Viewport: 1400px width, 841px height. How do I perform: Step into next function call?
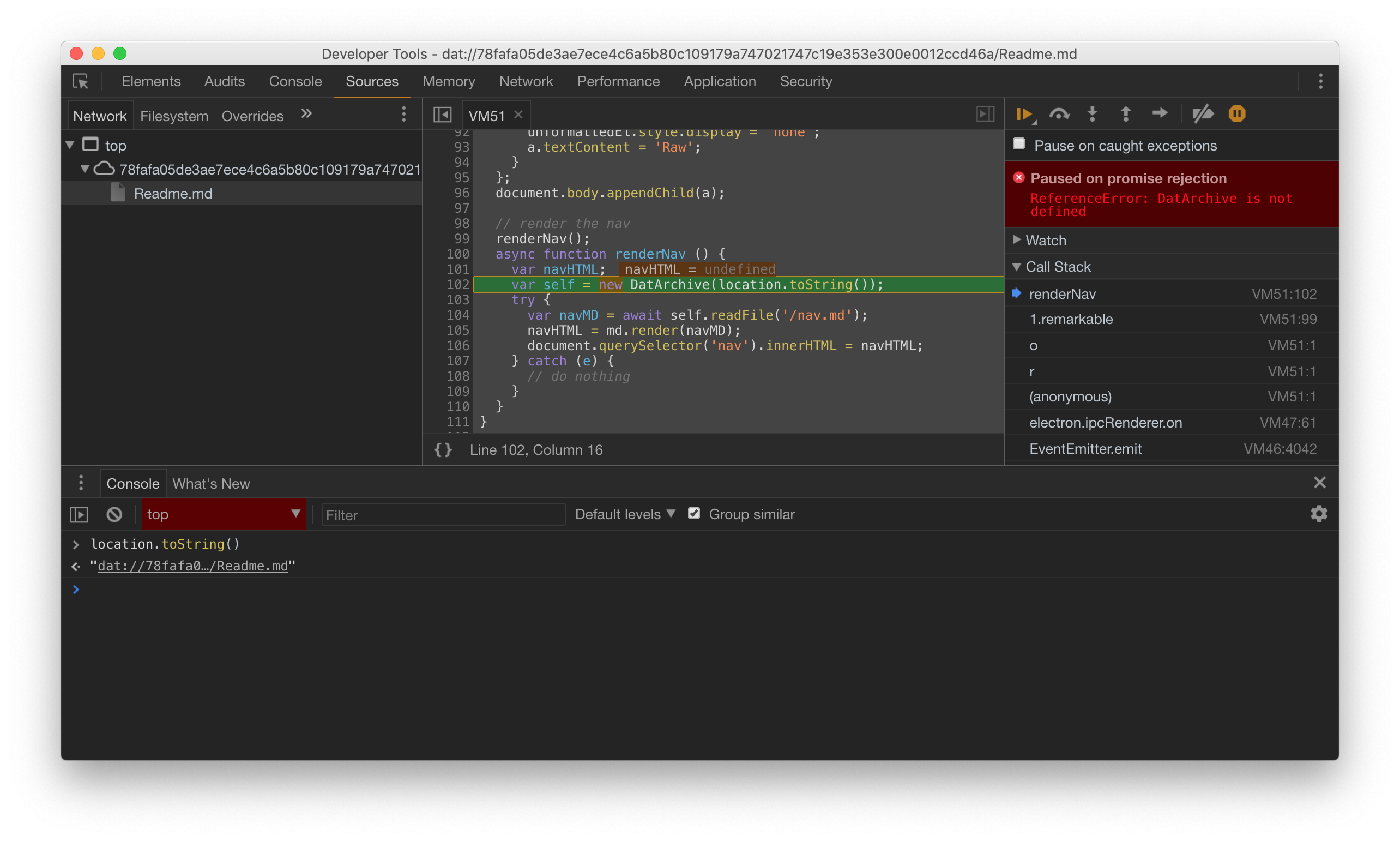click(x=1092, y=113)
